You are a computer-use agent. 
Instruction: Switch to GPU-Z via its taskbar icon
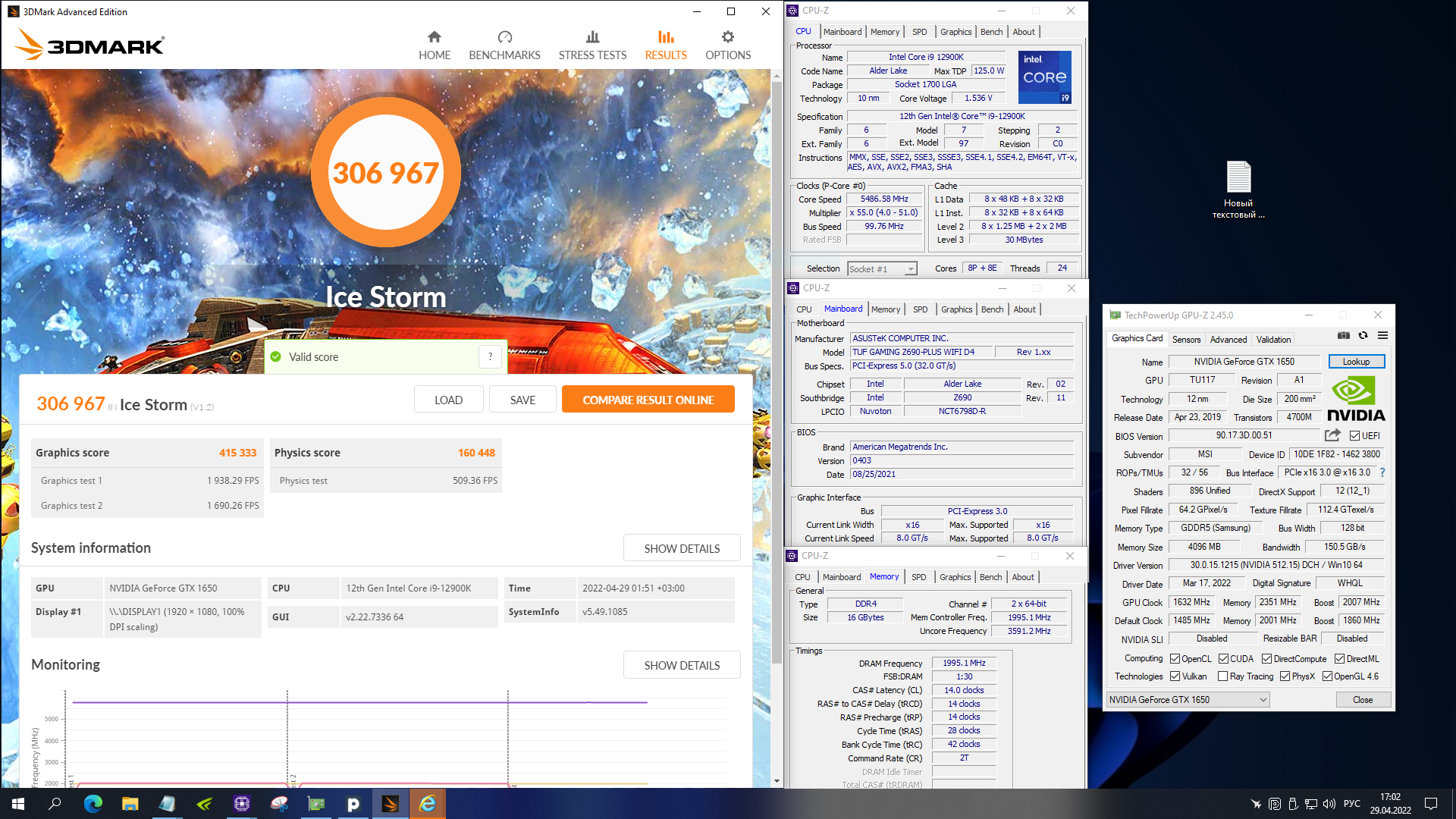[316, 804]
